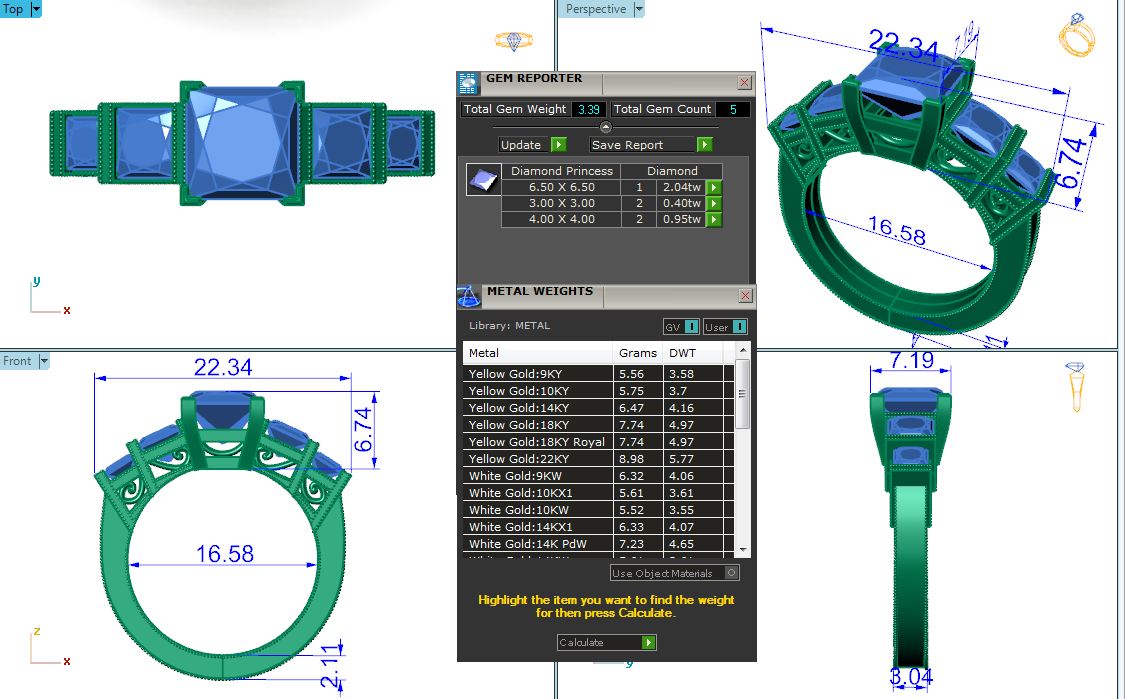This screenshot has width=1125, height=699.
Task: Click the Perspective viewport ring display icon
Action: pos(1078,37)
